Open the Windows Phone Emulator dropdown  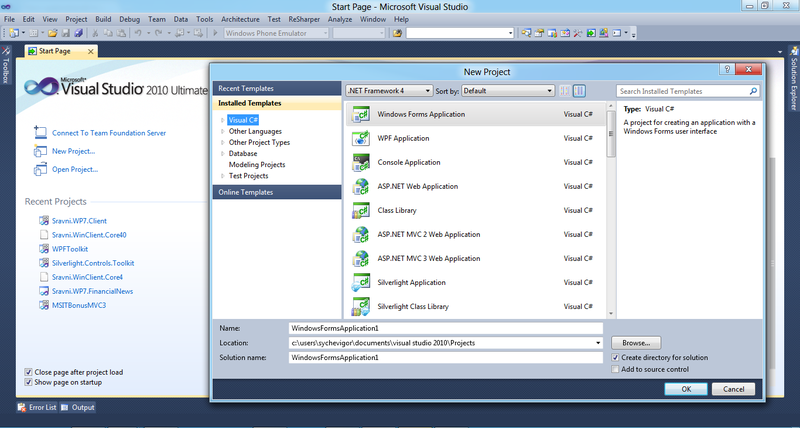(x=276, y=33)
